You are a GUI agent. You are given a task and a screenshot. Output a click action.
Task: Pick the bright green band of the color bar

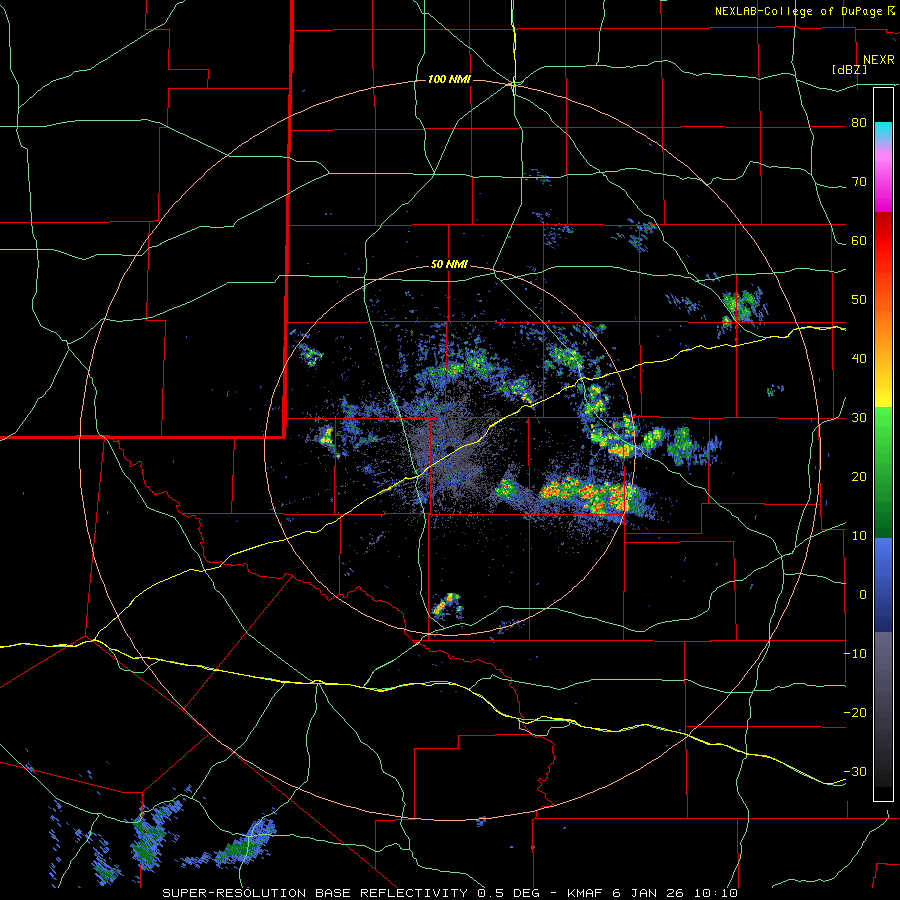[x=883, y=436]
